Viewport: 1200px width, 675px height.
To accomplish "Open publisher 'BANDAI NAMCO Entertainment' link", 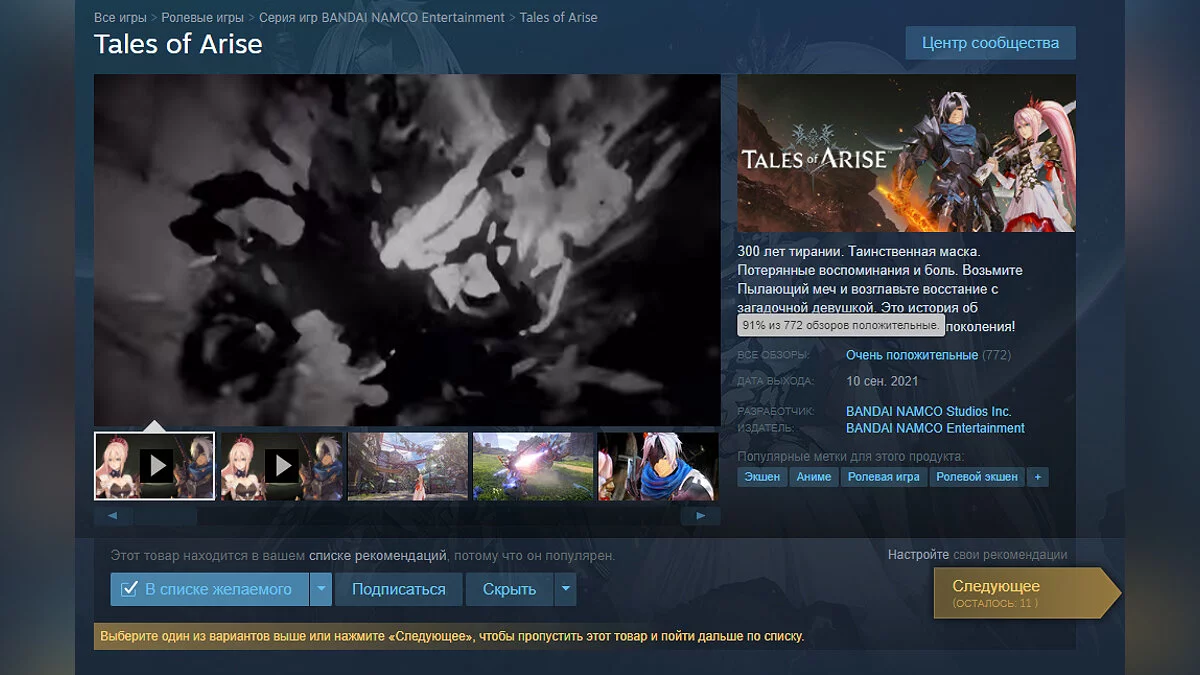I will [935, 428].
